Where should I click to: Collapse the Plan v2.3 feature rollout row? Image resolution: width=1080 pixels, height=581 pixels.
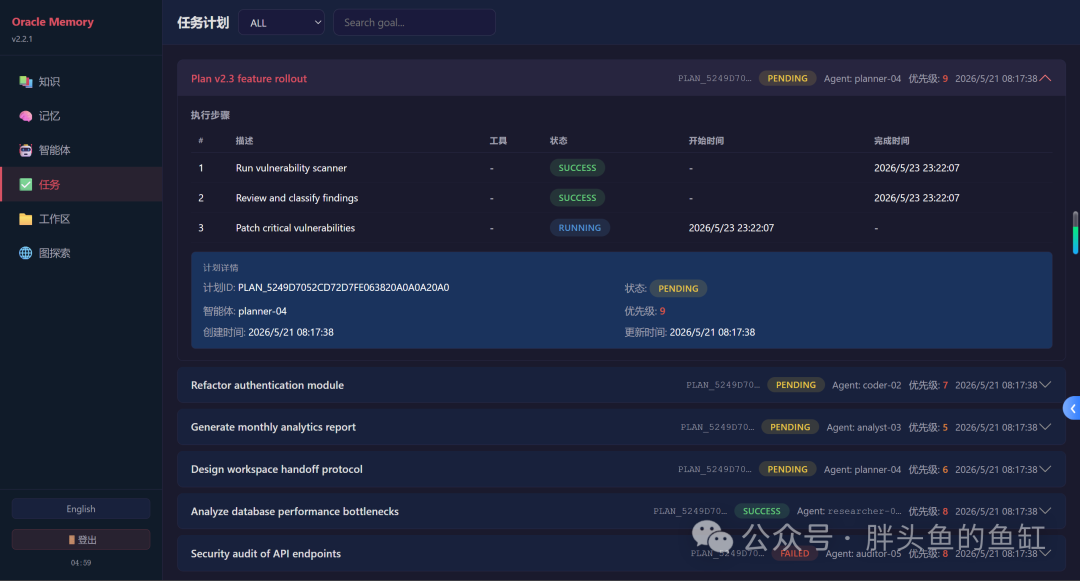click(1045, 78)
